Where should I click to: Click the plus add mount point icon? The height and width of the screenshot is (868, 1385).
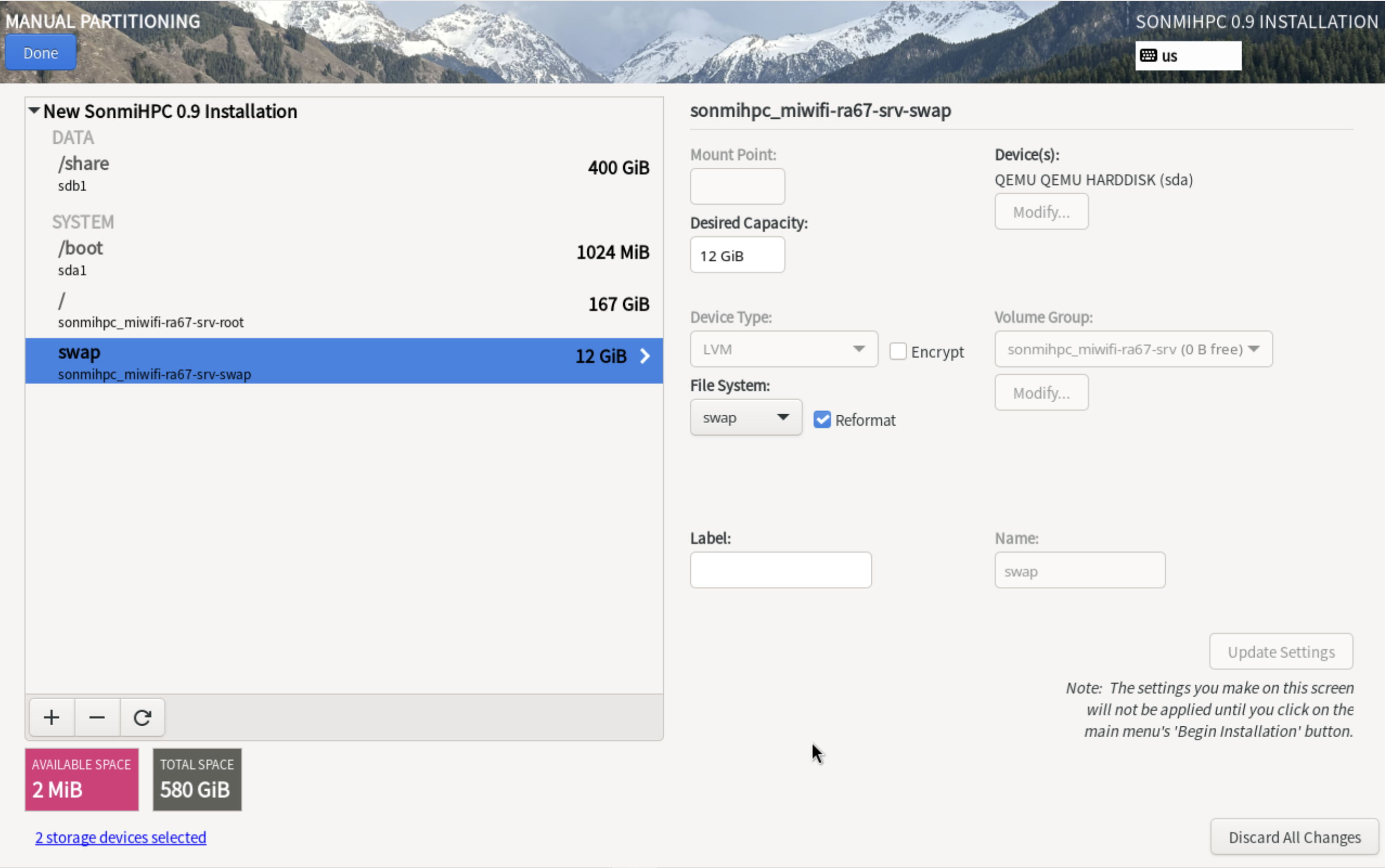(52, 717)
